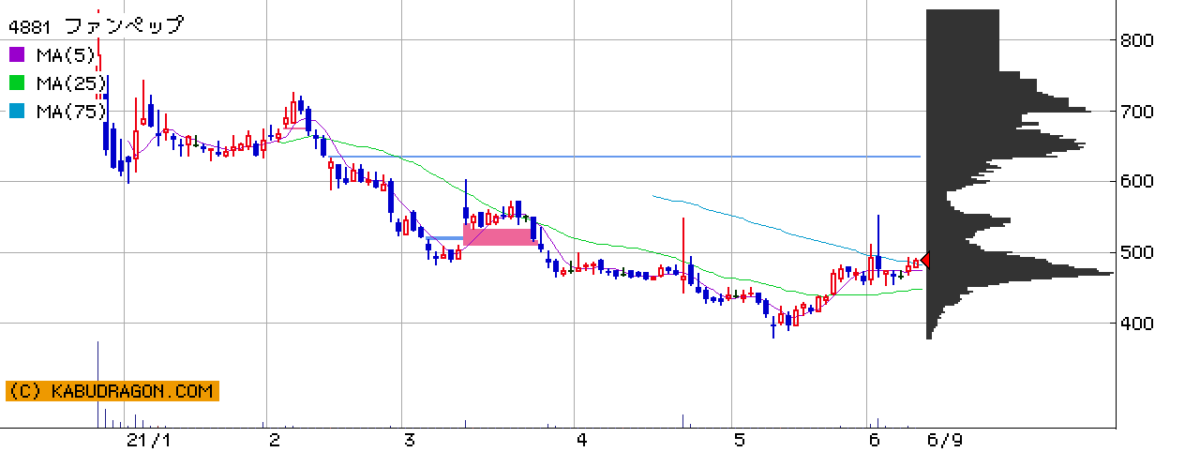Click the MA(75) legend label
Screen dimensions: 1200x452
(73, 112)
